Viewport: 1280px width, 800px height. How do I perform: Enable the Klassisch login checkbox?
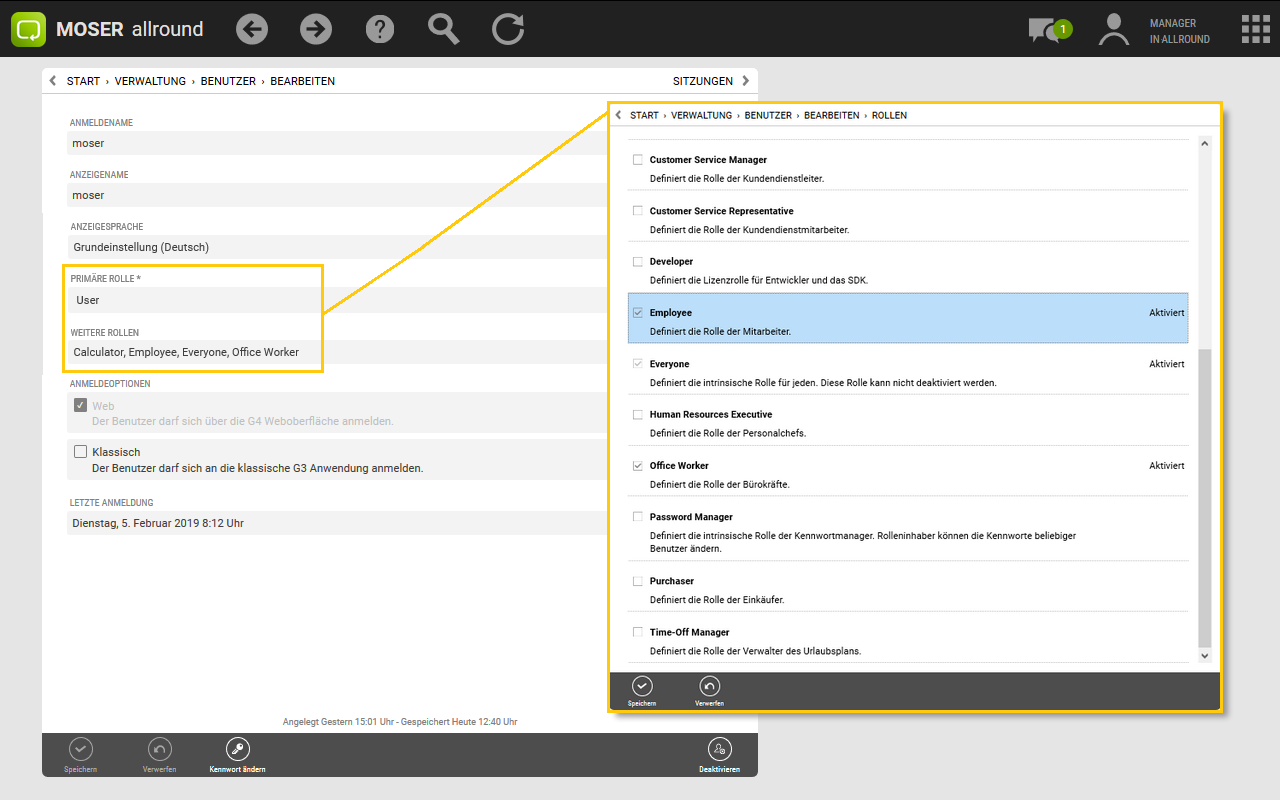81,452
